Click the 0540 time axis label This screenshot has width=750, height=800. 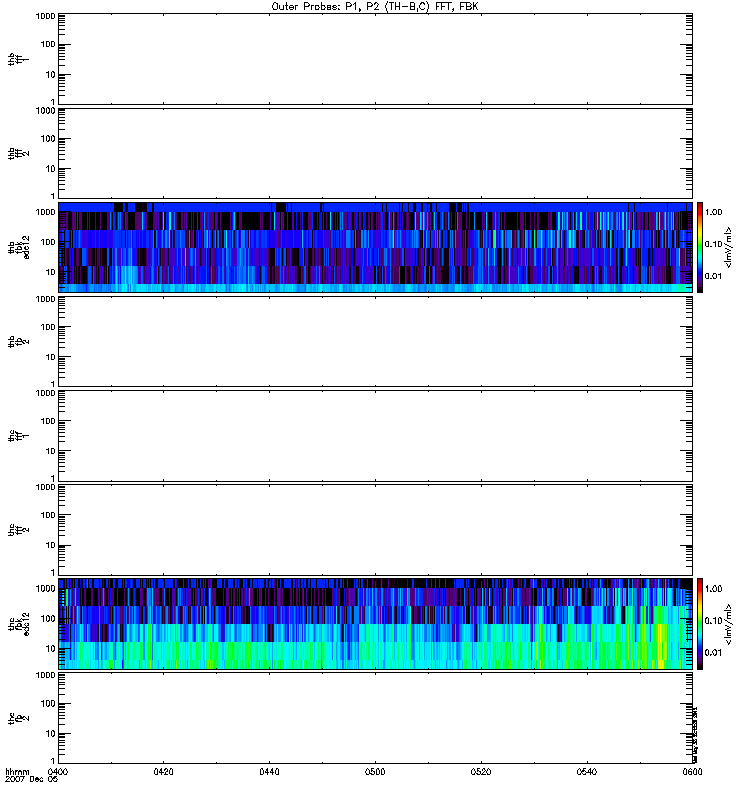(587, 772)
